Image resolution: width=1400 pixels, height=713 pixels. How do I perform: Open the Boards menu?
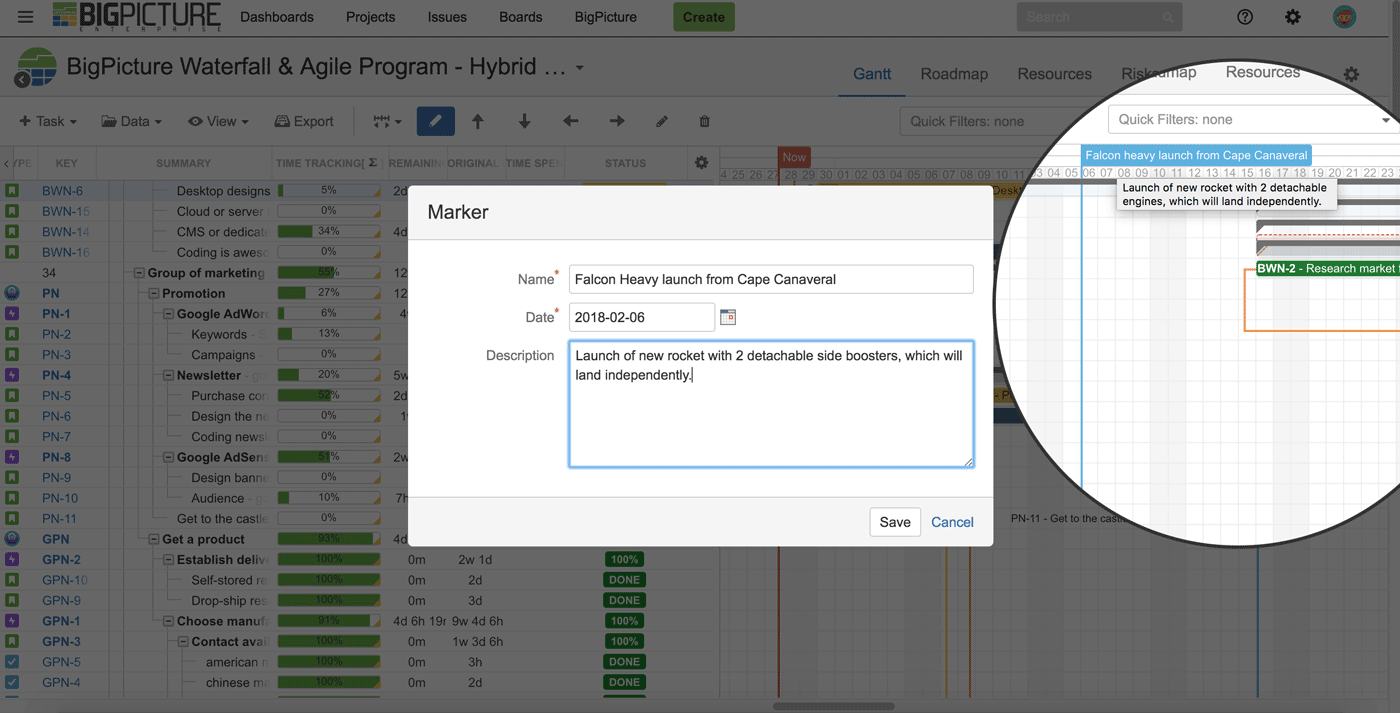(521, 17)
